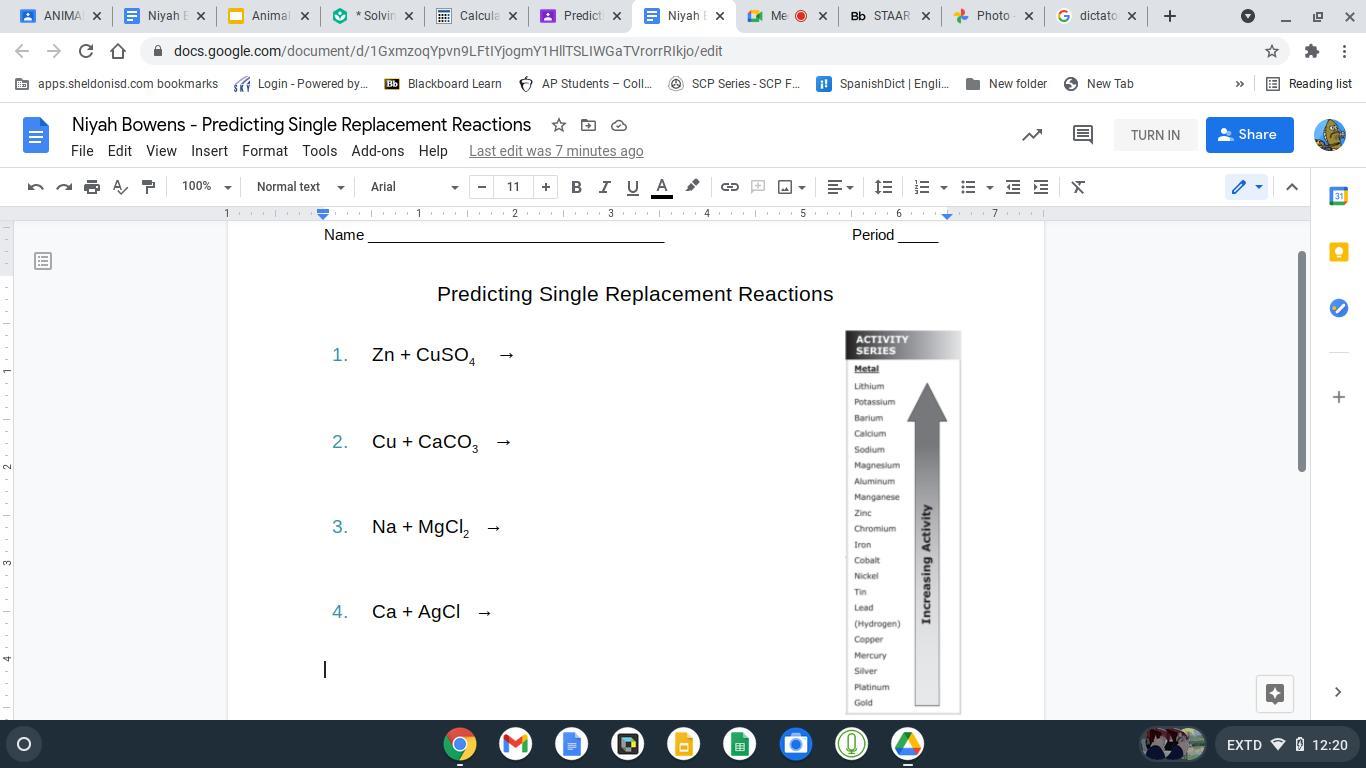The width and height of the screenshot is (1366, 768).
Task: Open line spacing options icon
Action: pos(883,187)
